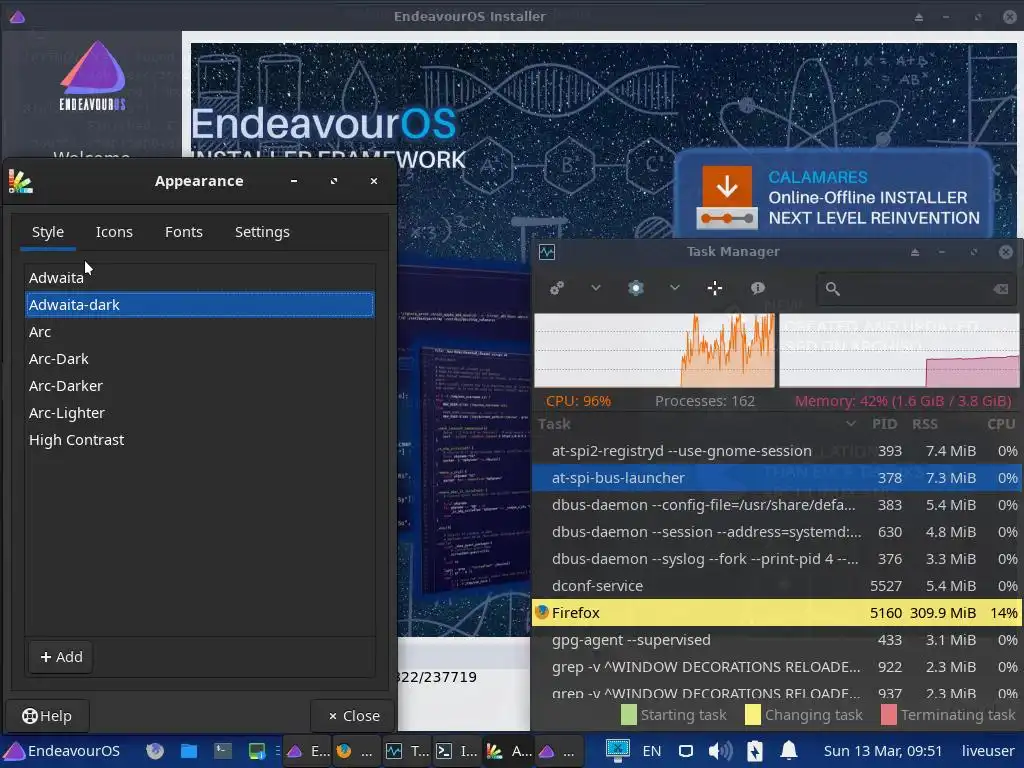Click the Task Manager title bar app icon

547,252
